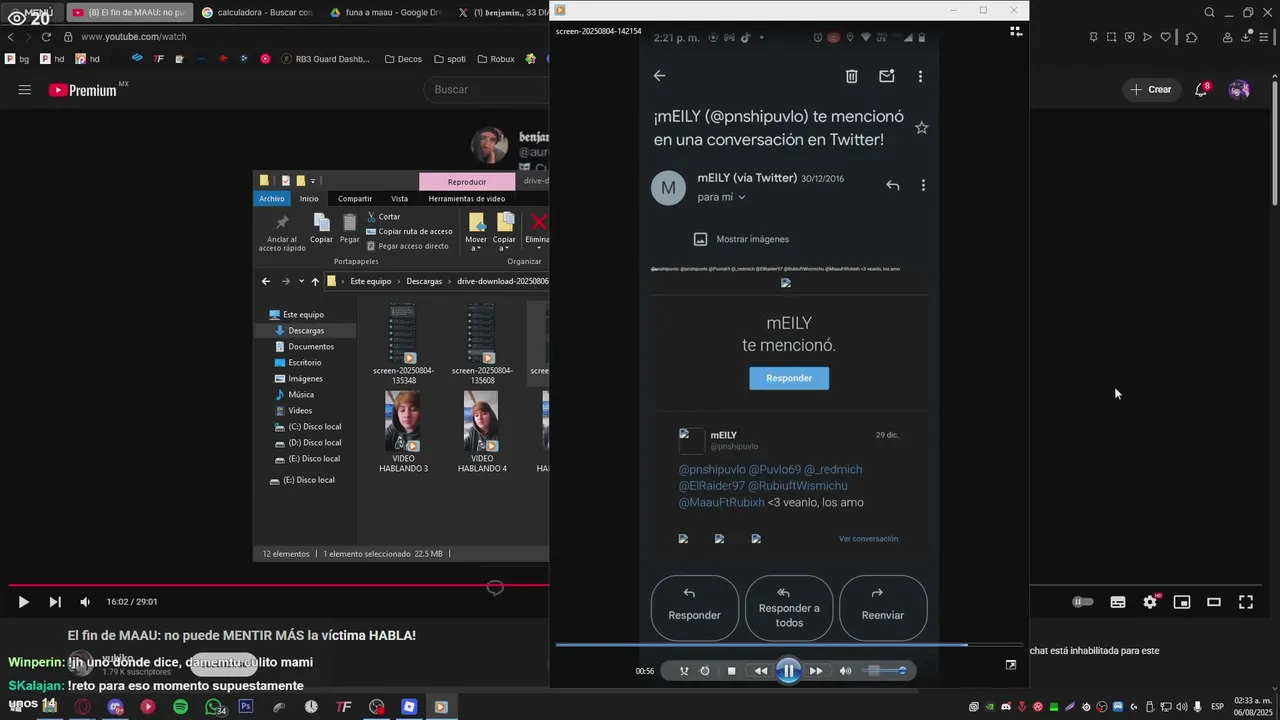Click the 'Ver conversación' link
This screenshot has height=720, width=1280.
(x=868, y=539)
